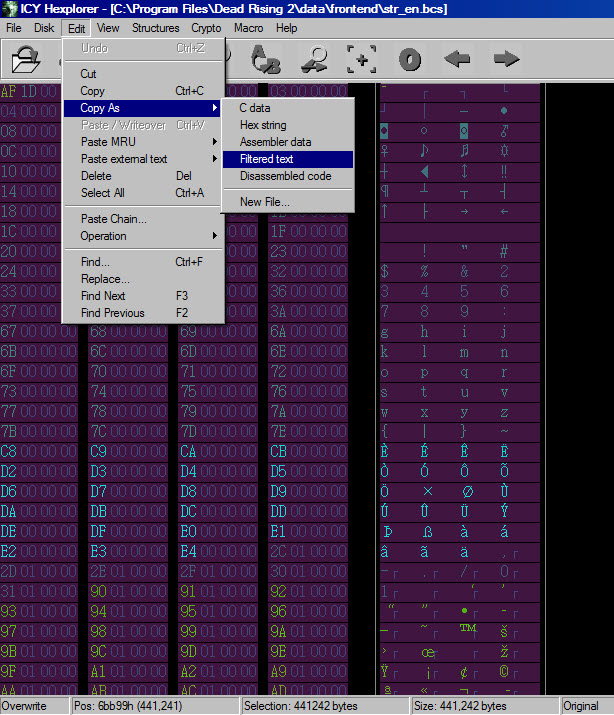Click the left arrow Back icon
This screenshot has height=715, width=614.
tap(457, 59)
